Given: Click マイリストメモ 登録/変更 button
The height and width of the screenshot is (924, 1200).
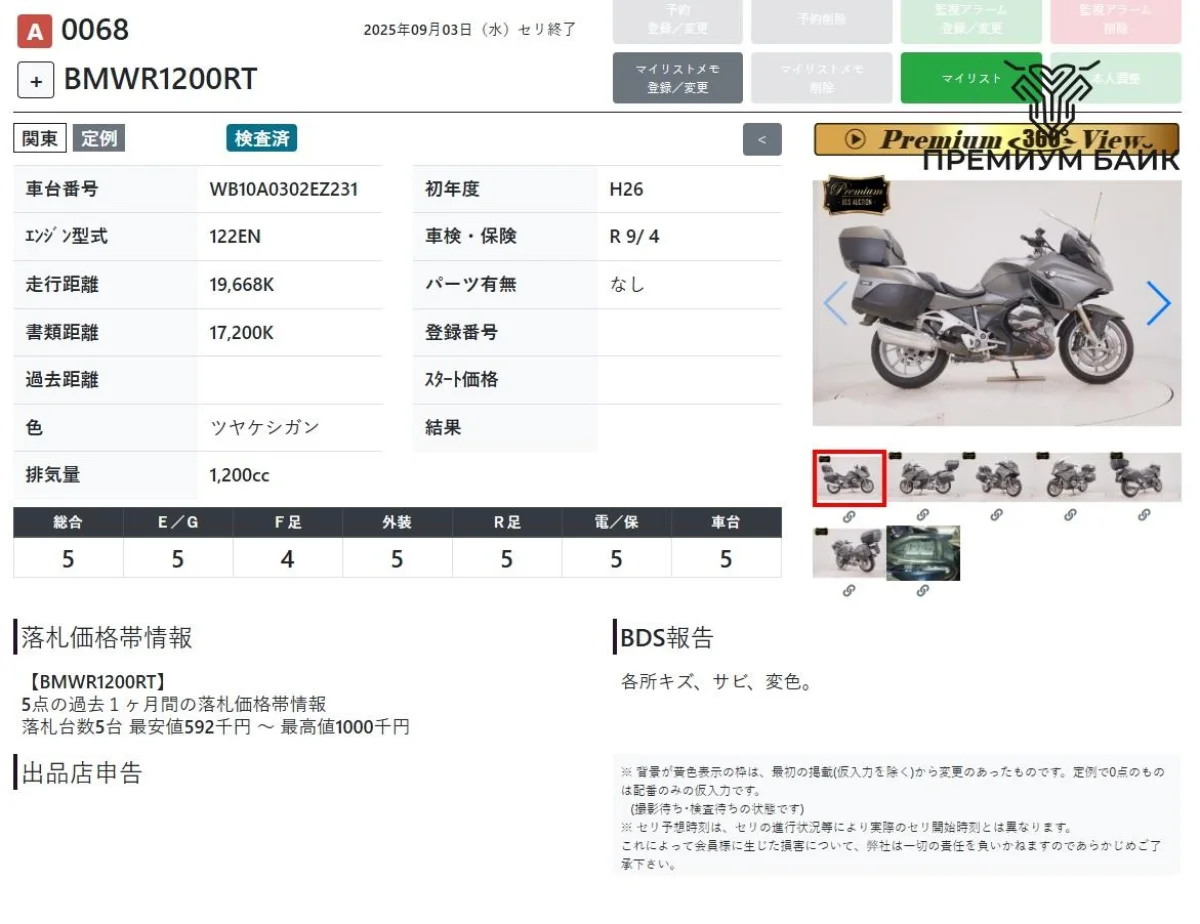Looking at the screenshot, I should [677, 78].
